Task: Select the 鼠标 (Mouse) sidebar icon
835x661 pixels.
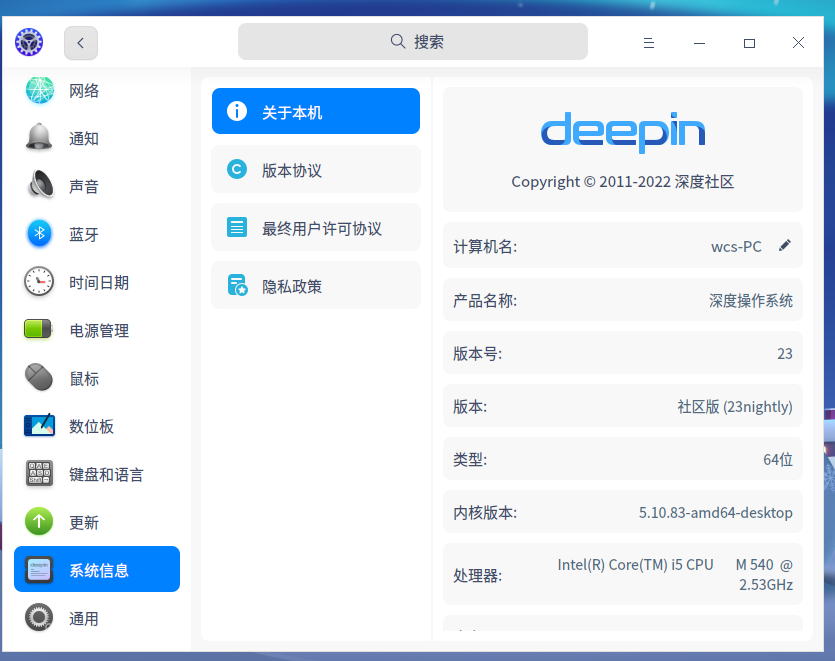Action: (x=38, y=378)
